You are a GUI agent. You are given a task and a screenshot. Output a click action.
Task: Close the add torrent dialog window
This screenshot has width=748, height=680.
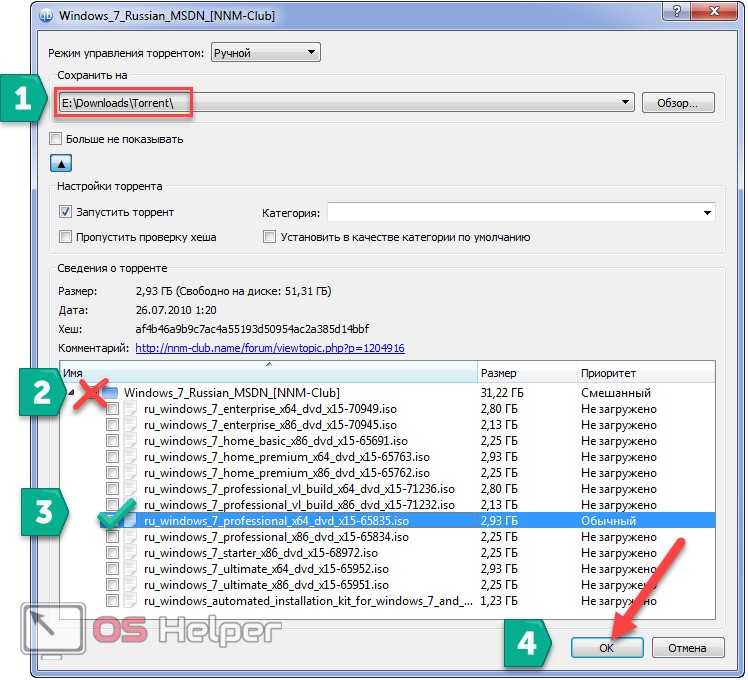coord(714,11)
